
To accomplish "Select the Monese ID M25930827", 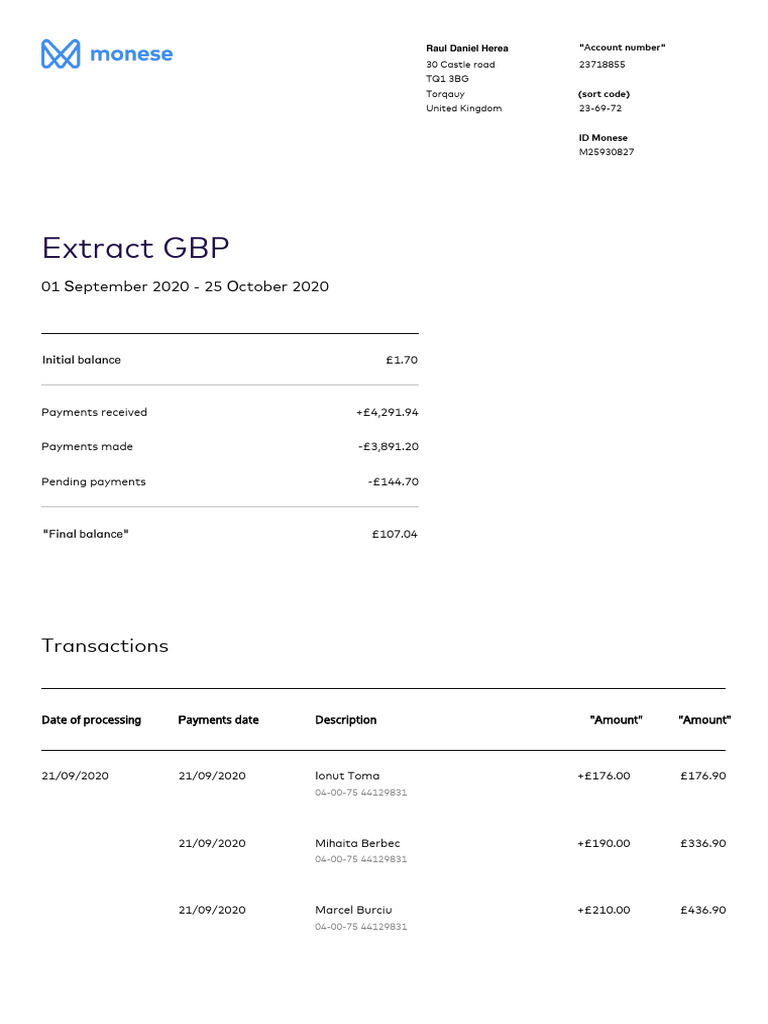I will pyautogui.click(x=606, y=152).
